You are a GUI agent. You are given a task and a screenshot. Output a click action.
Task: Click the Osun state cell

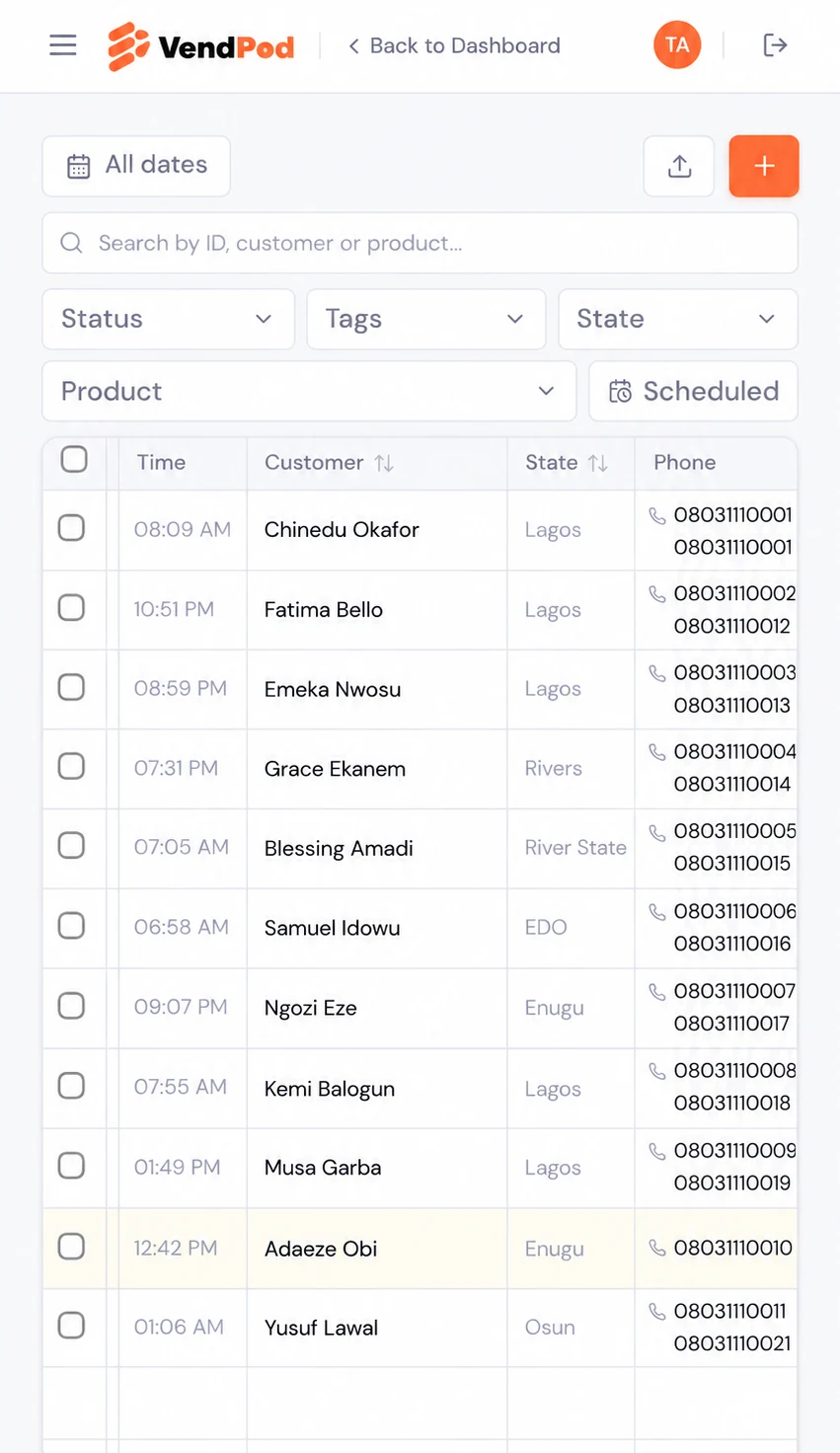tap(550, 1328)
